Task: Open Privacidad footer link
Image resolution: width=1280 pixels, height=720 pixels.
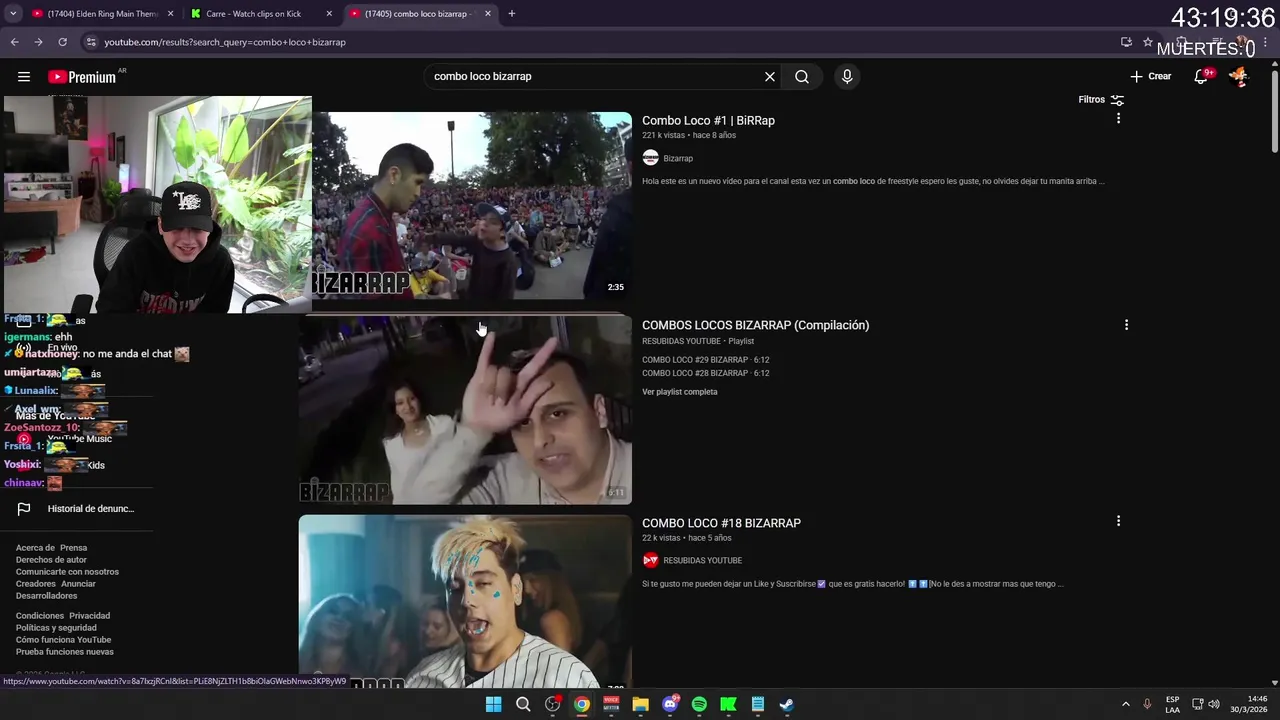Action: click(89, 616)
